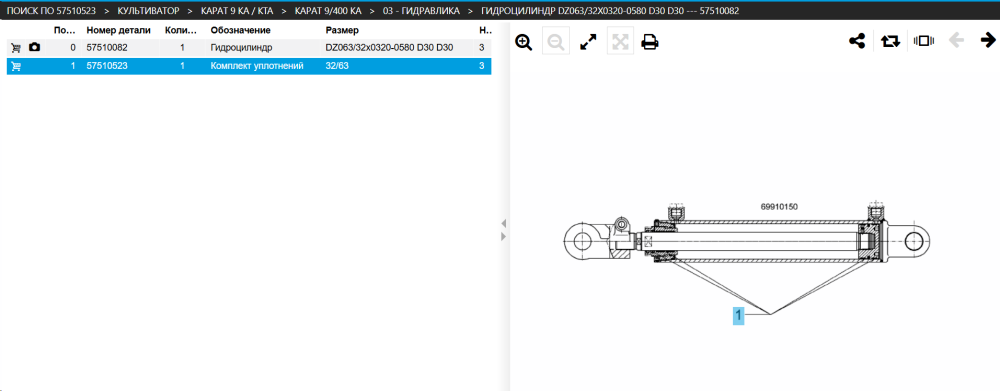1000x391 pixels.
Task: Open photo of part 57510082
Action: pyautogui.click(x=34, y=47)
